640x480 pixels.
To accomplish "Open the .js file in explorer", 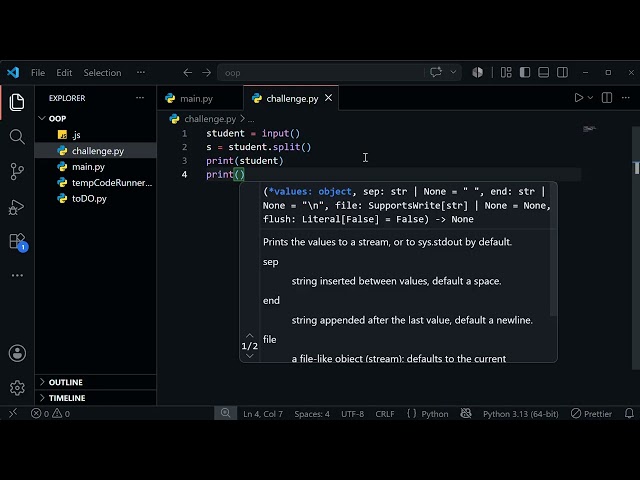I will click(x=96, y=135).
